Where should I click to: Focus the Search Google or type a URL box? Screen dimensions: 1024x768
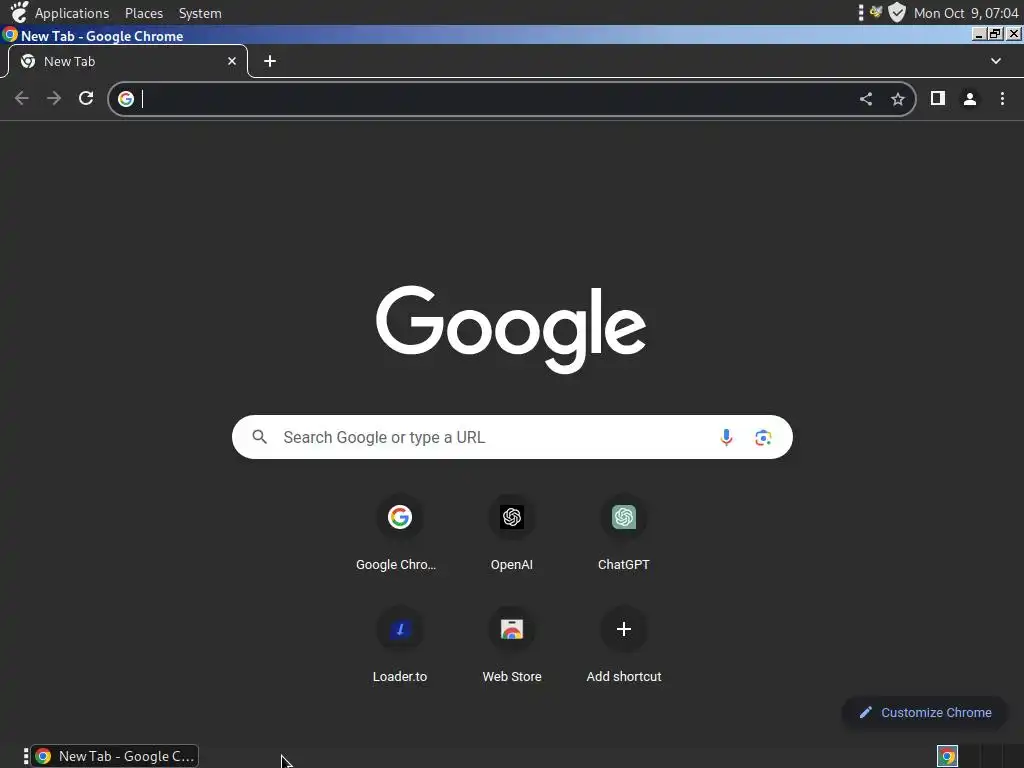coord(512,437)
